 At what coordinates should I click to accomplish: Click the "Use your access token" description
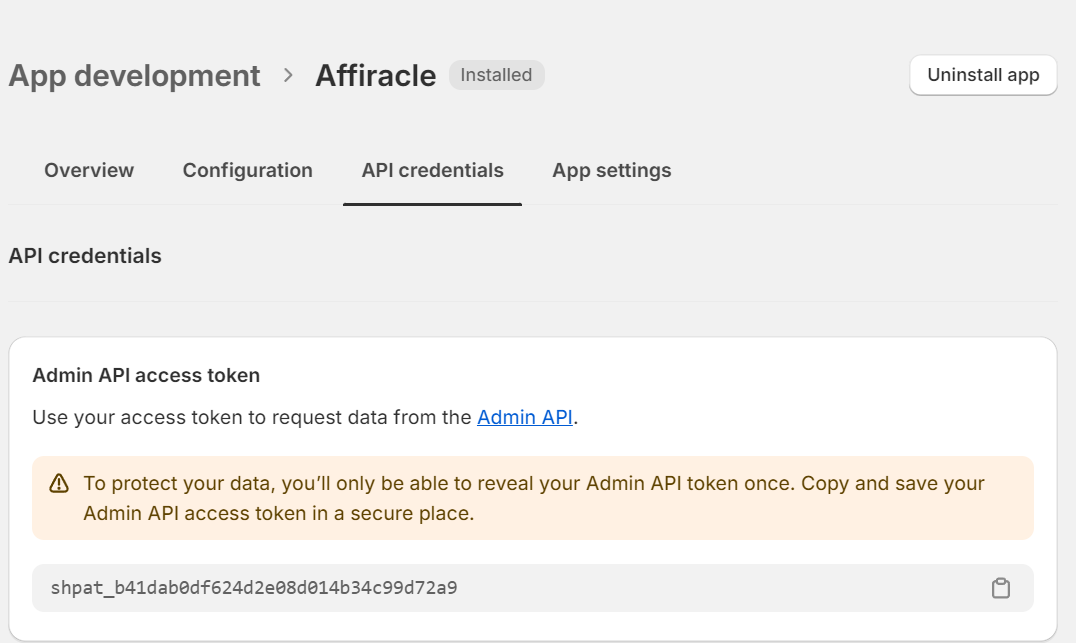(x=250, y=418)
